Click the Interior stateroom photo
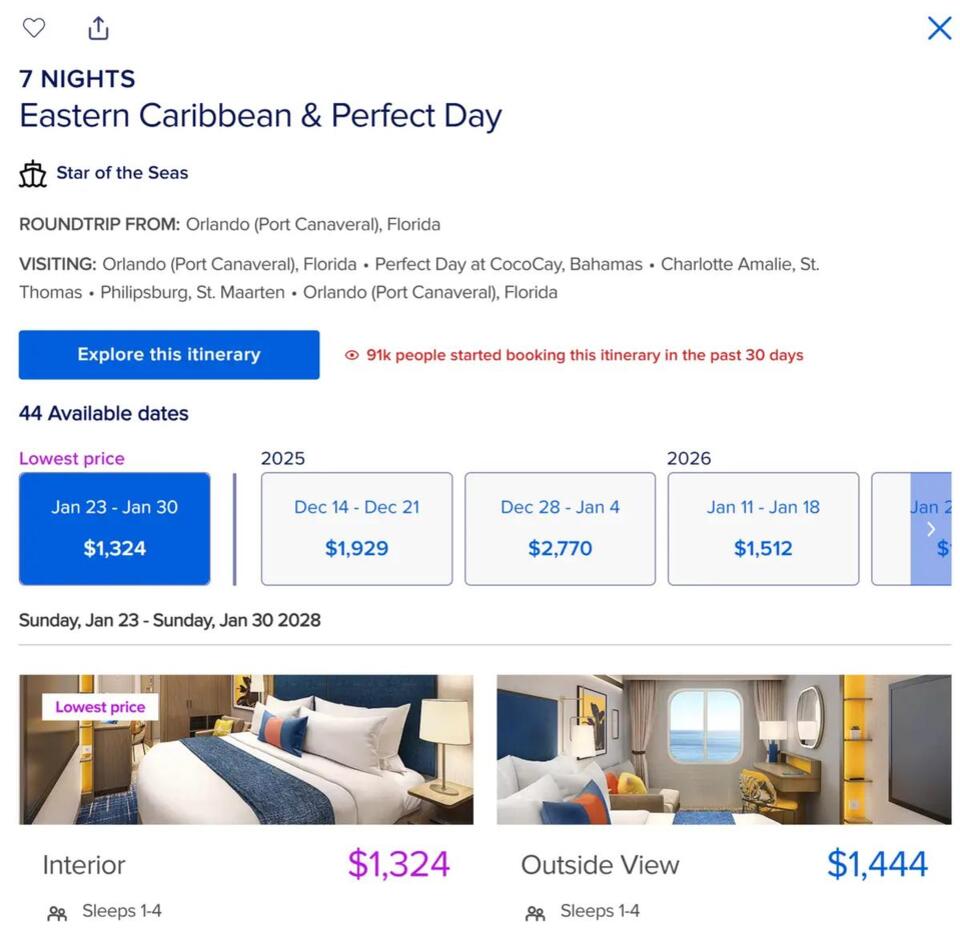 [246, 748]
